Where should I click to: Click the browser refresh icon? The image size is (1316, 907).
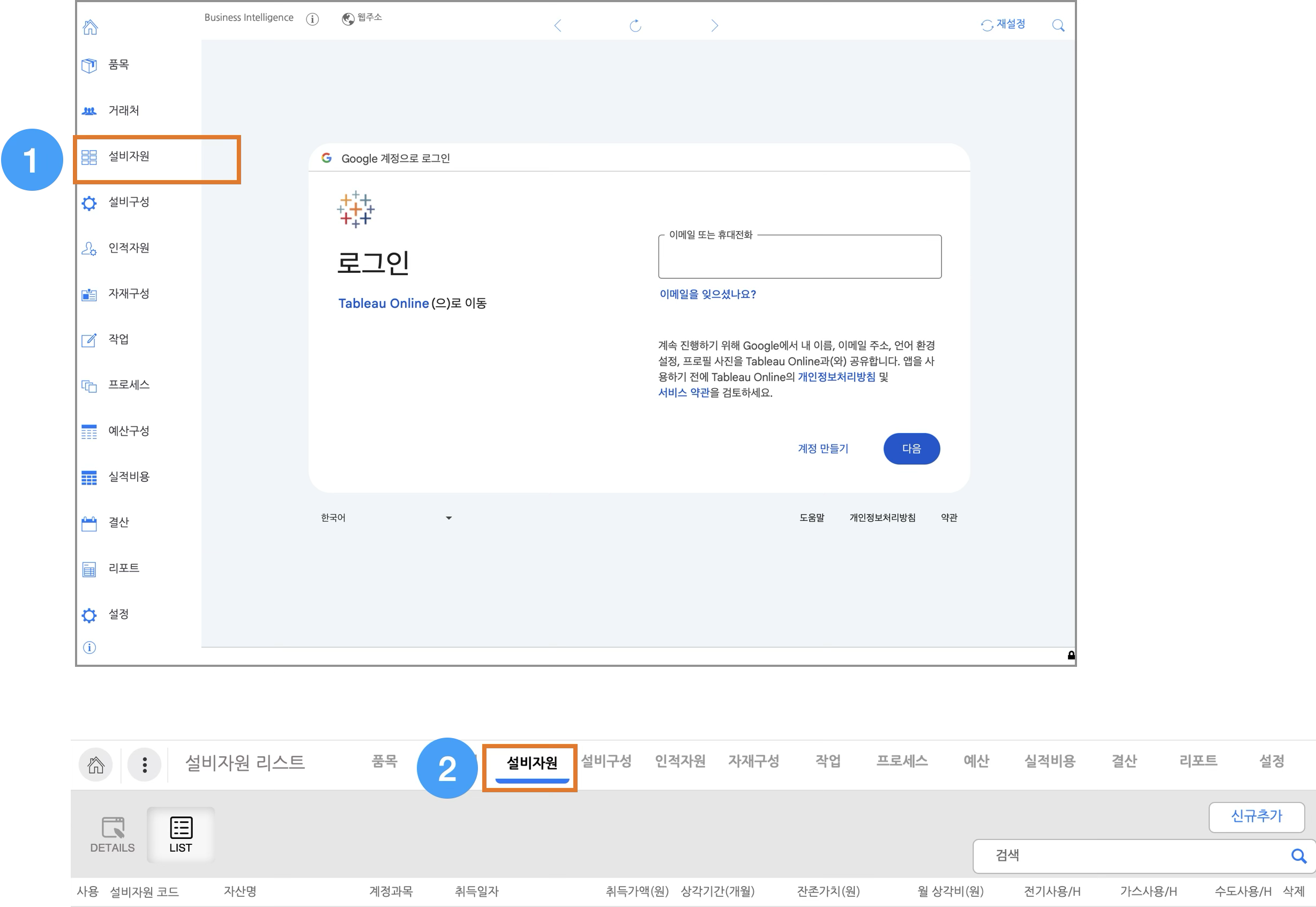[x=635, y=26]
